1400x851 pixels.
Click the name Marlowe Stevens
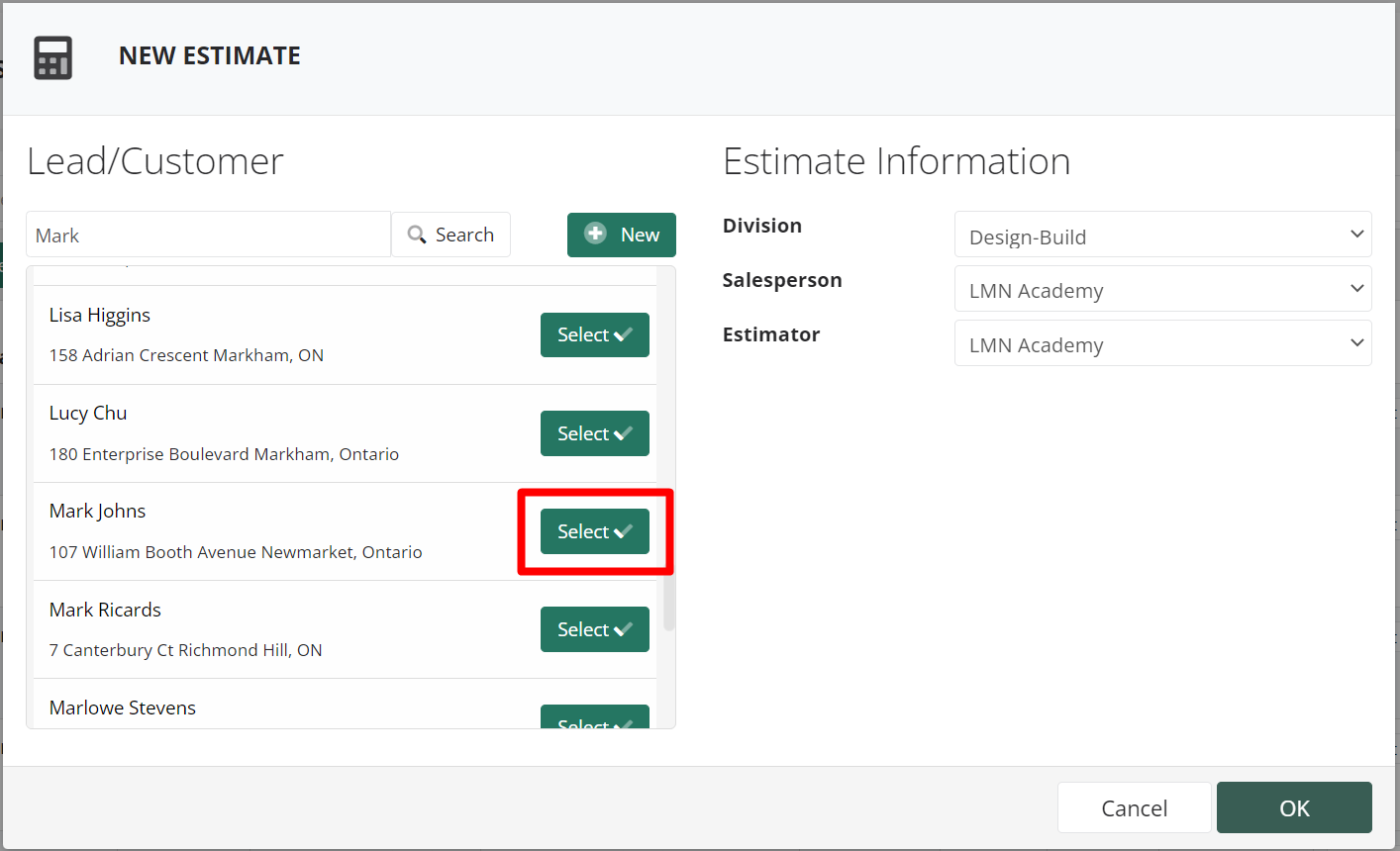click(123, 708)
